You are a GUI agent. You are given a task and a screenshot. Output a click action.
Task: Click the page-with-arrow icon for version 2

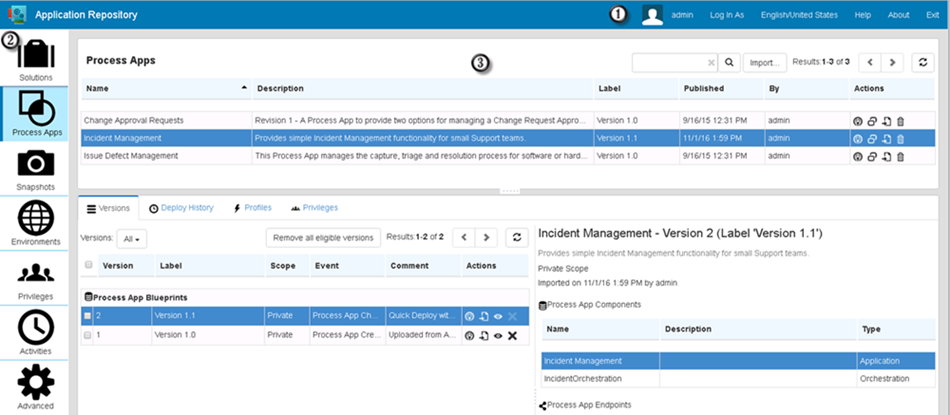click(x=484, y=316)
